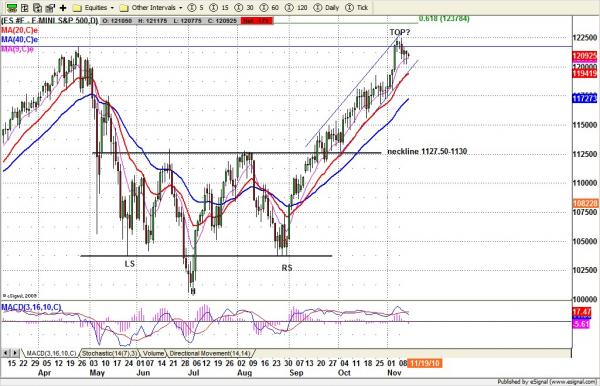
Task: Click the RS right shoulder label
Action: 287,268
